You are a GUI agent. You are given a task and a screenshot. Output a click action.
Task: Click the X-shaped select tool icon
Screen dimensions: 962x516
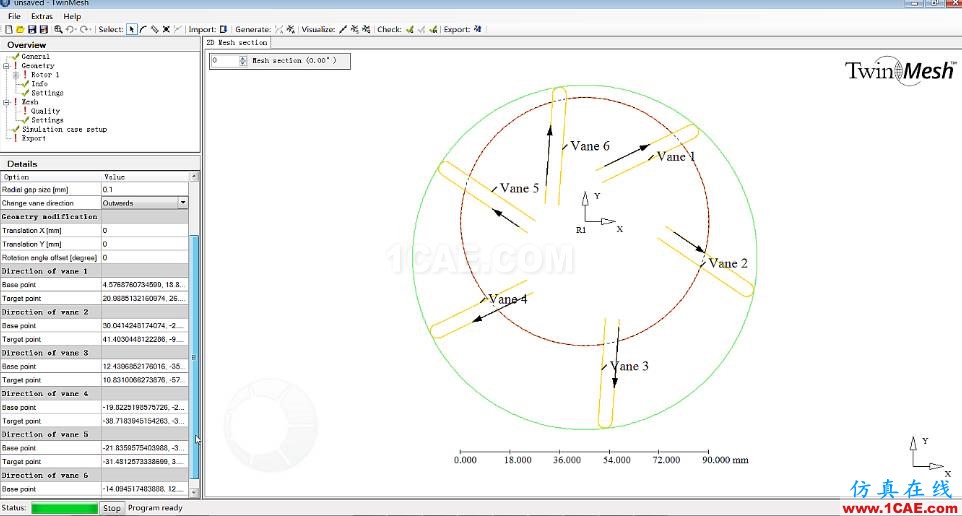[x=166, y=29]
